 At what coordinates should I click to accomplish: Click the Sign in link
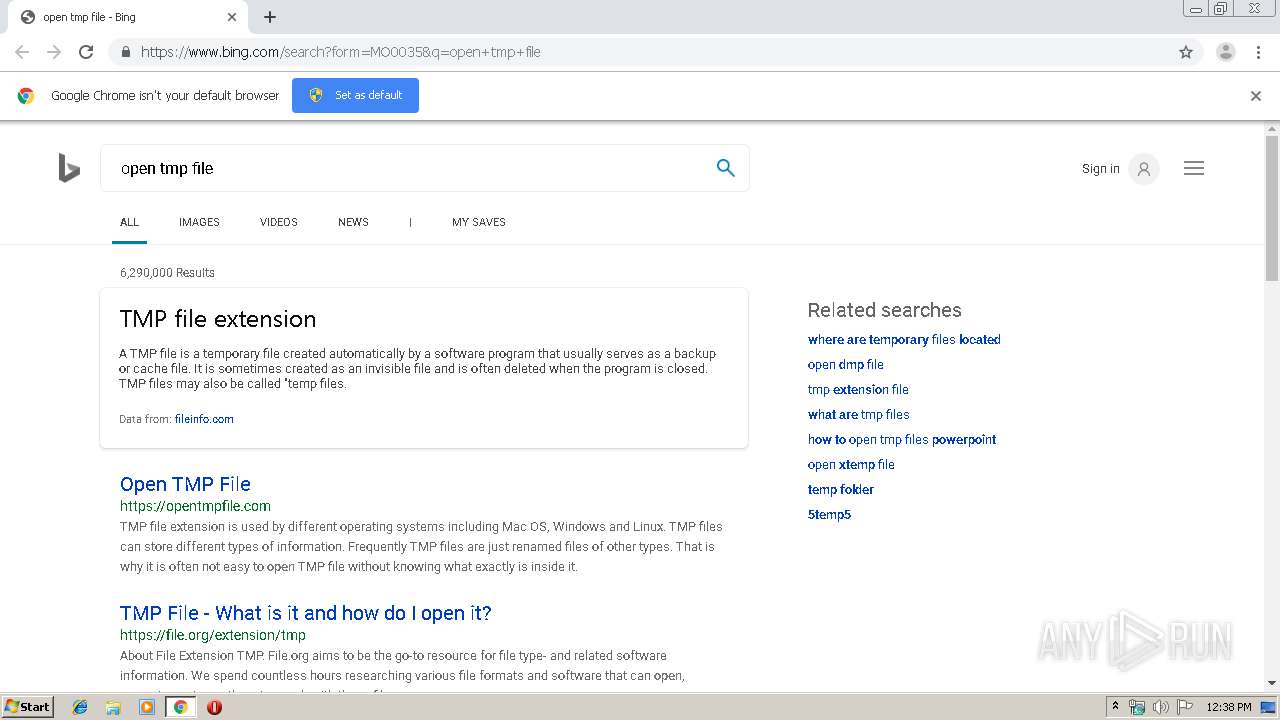click(1100, 169)
